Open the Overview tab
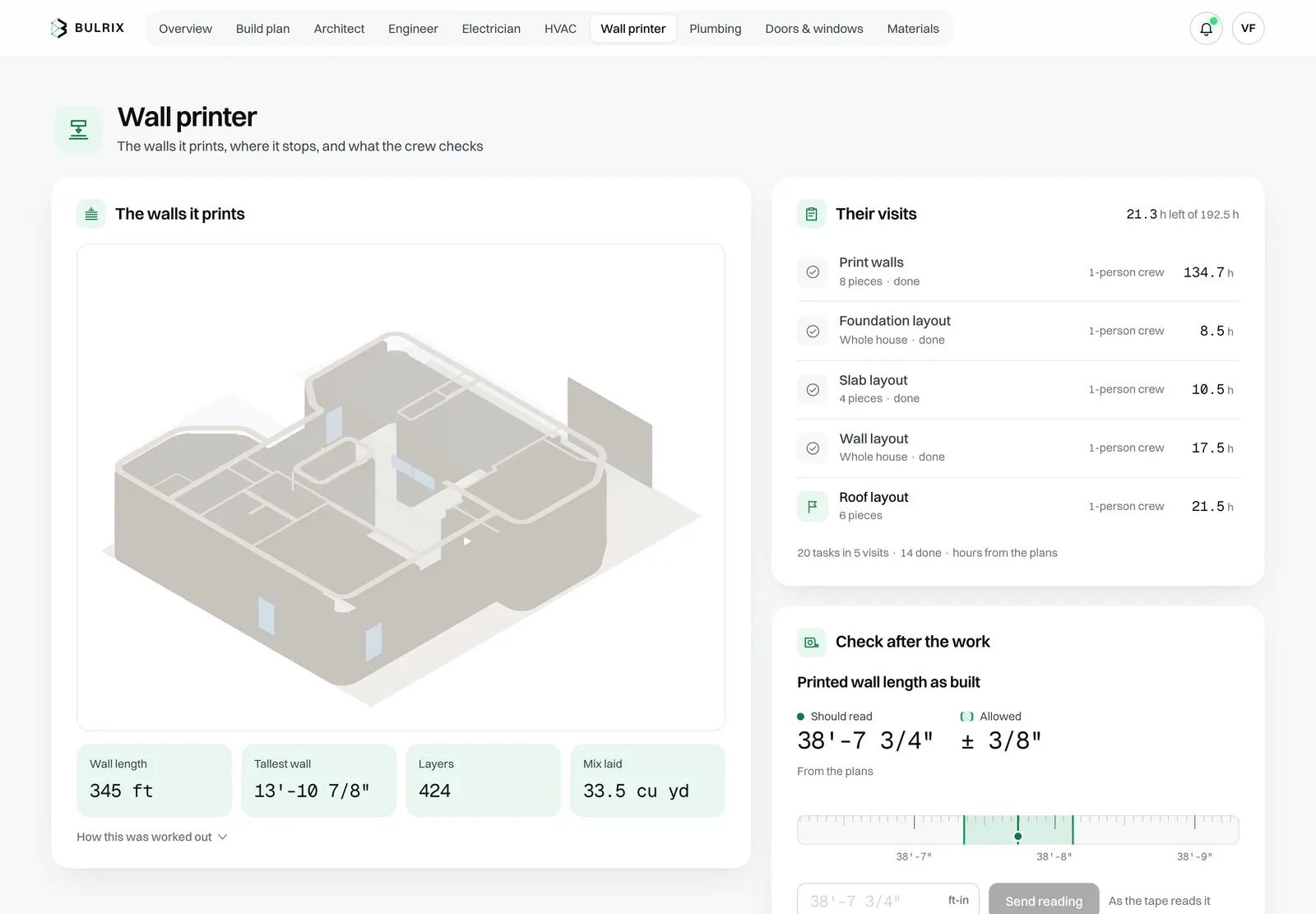 pos(185,29)
